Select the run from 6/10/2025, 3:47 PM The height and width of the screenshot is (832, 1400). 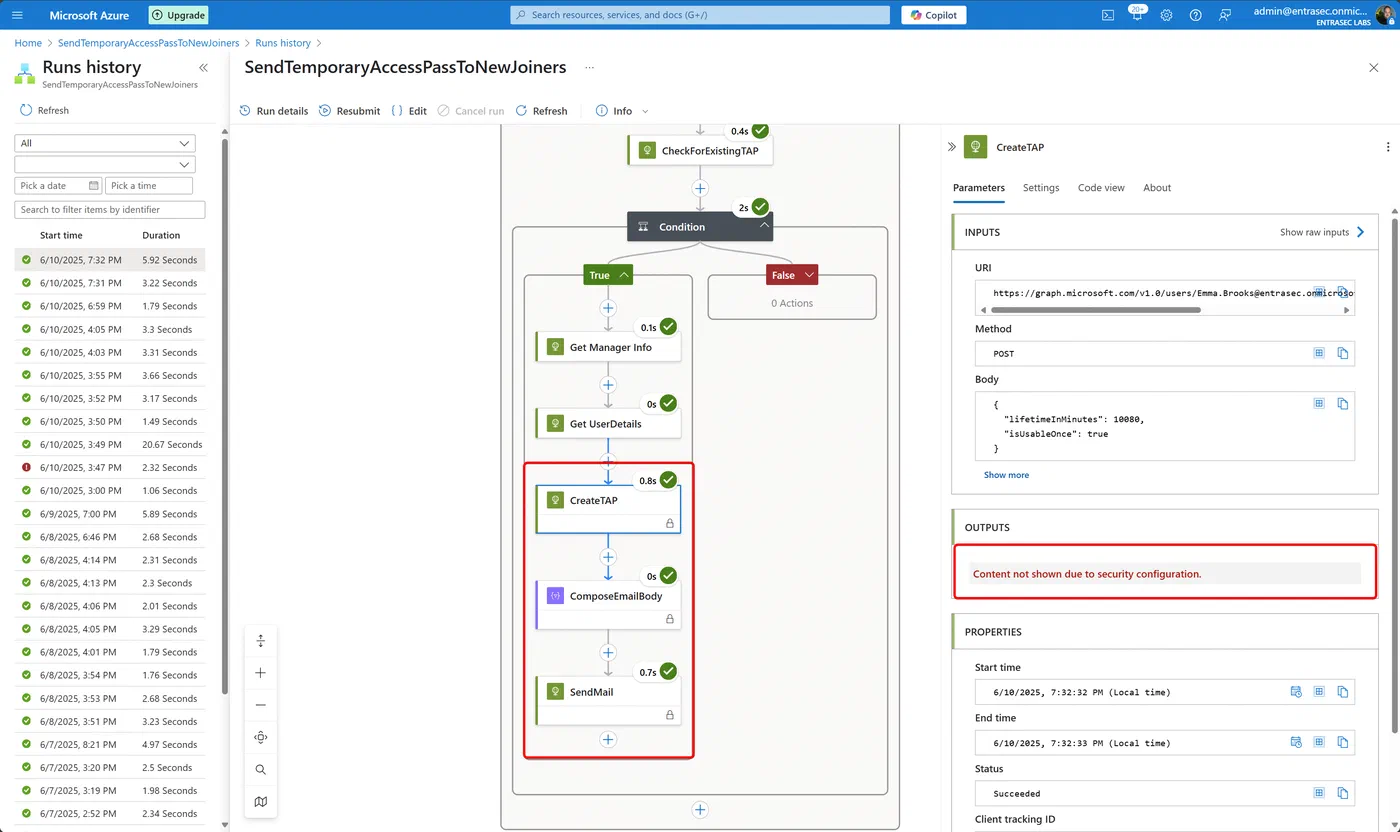110,468
